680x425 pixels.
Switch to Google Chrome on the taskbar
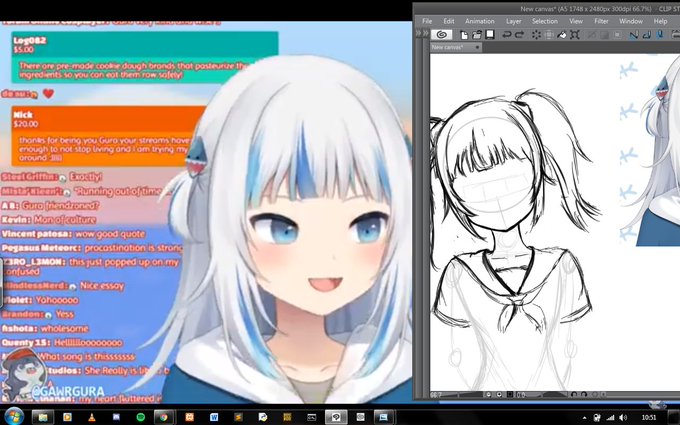(x=164, y=417)
